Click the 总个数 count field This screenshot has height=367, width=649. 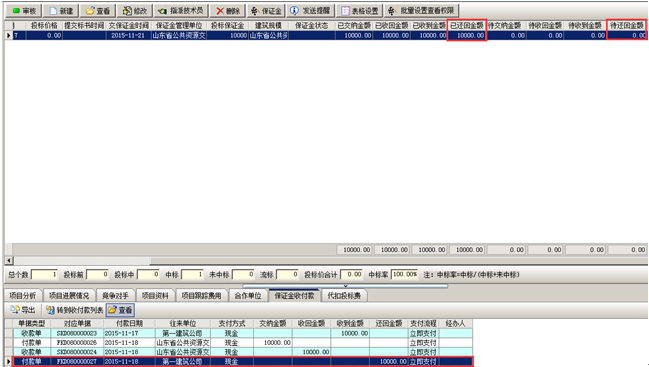44,274
